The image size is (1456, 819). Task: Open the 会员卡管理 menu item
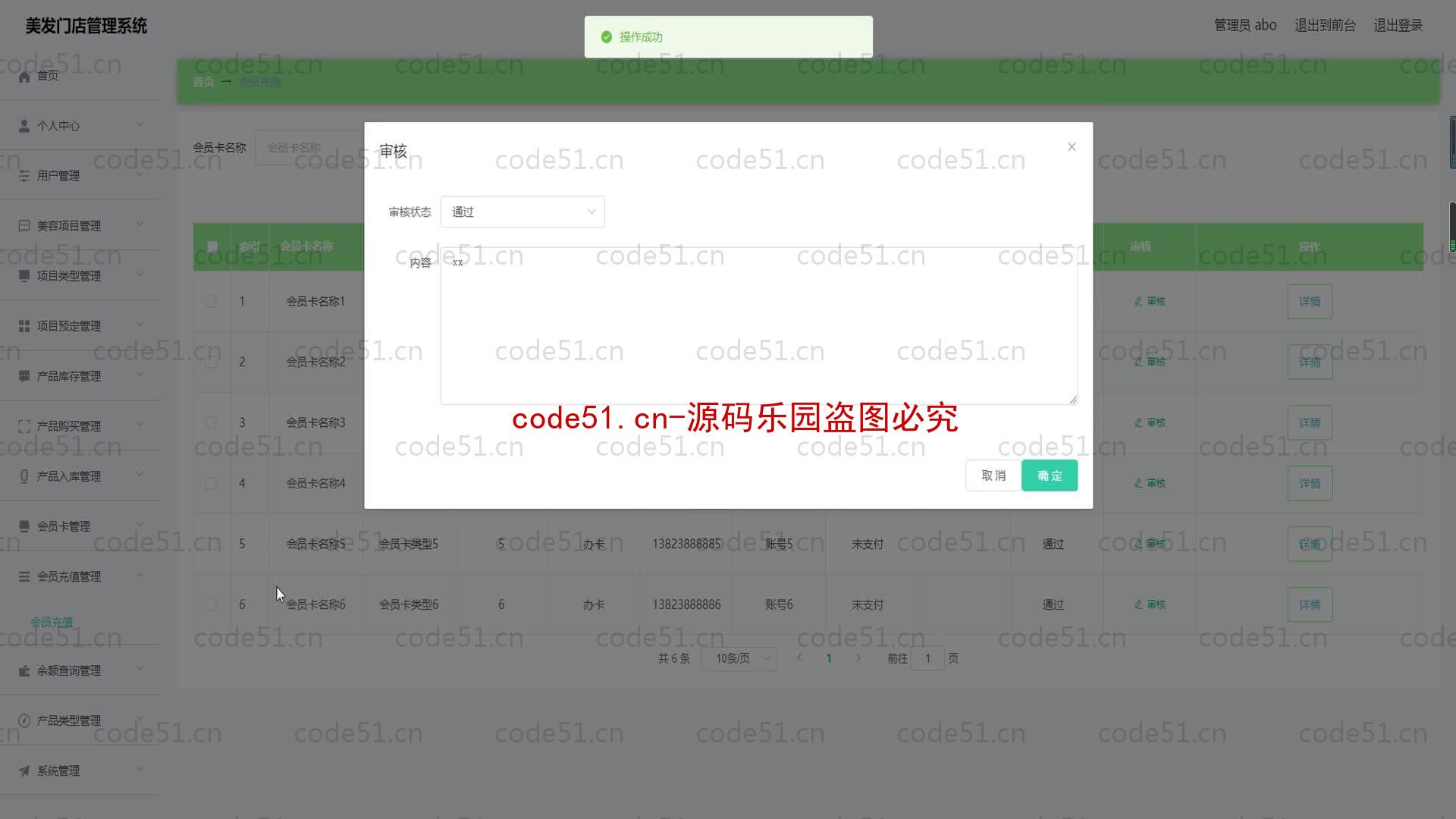click(x=80, y=526)
